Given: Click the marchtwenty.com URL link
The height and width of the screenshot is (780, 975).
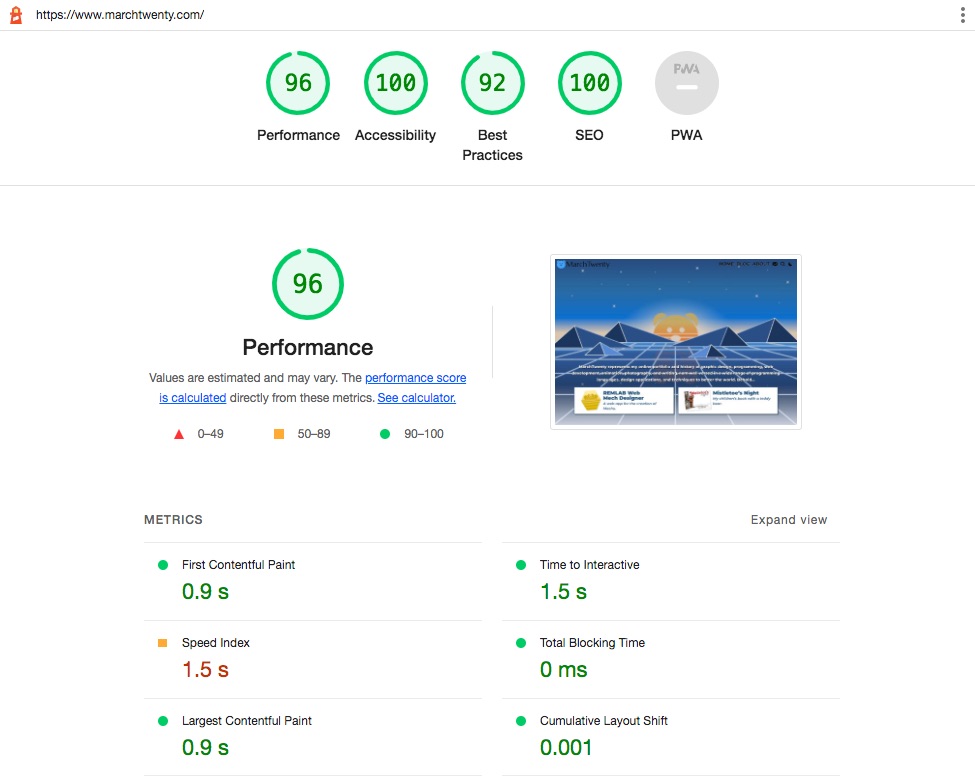Looking at the screenshot, I should tap(120, 15).
